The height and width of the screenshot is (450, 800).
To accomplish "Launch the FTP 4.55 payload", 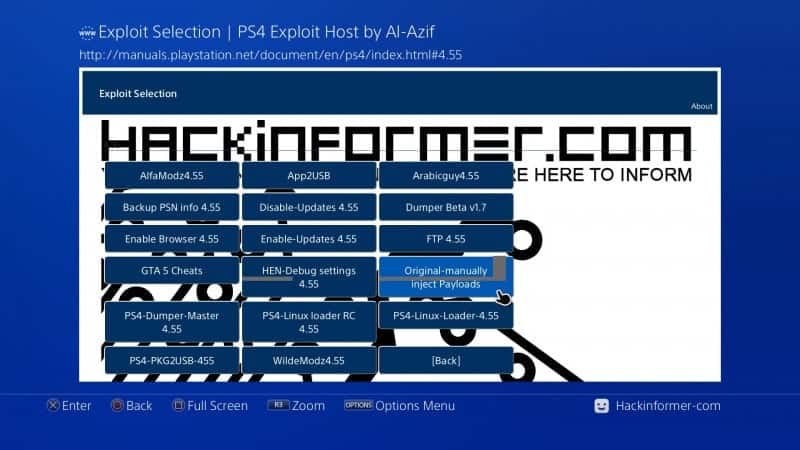I will [x=446, y=239].
